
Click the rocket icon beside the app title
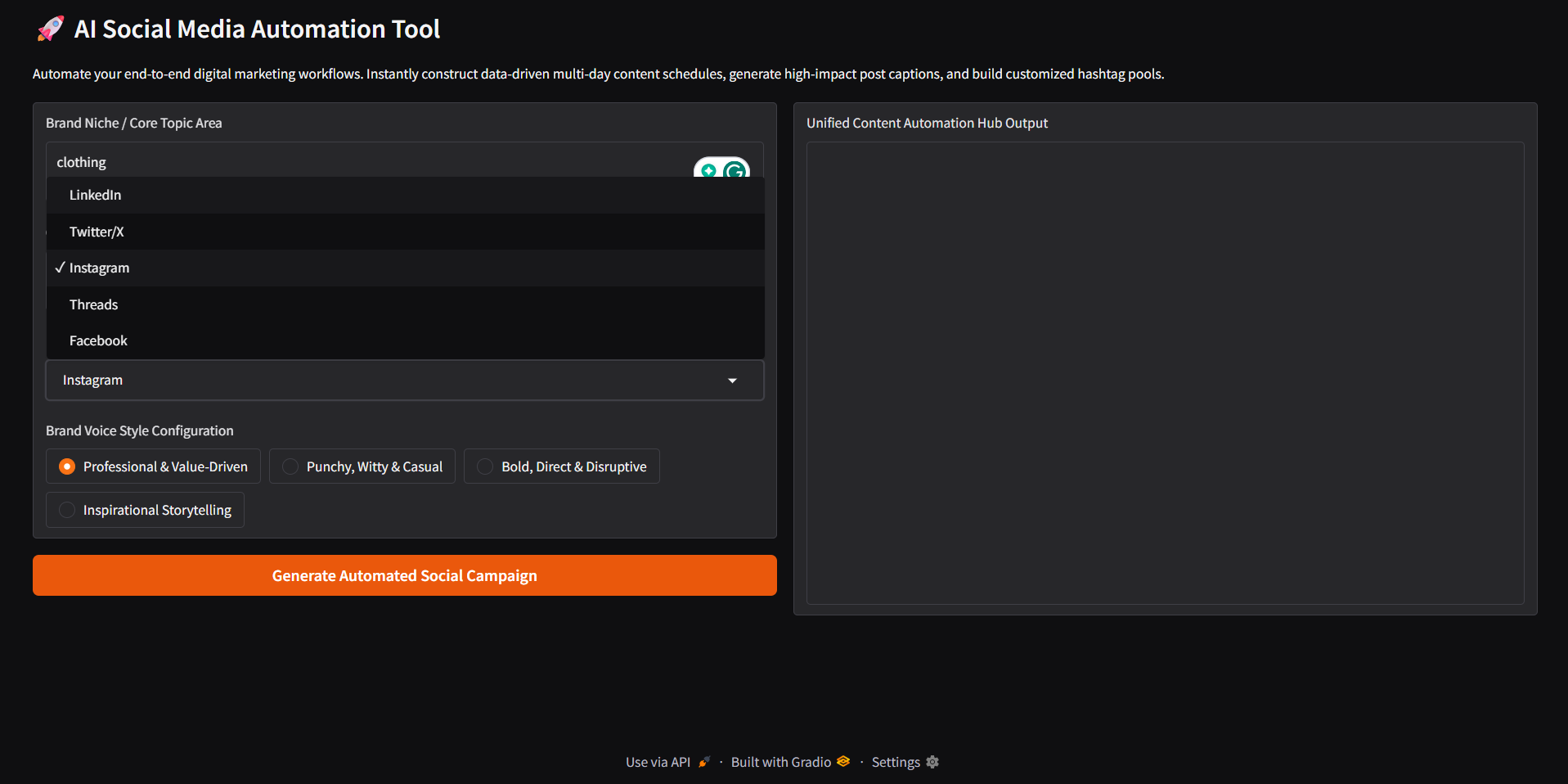(51, 29)
